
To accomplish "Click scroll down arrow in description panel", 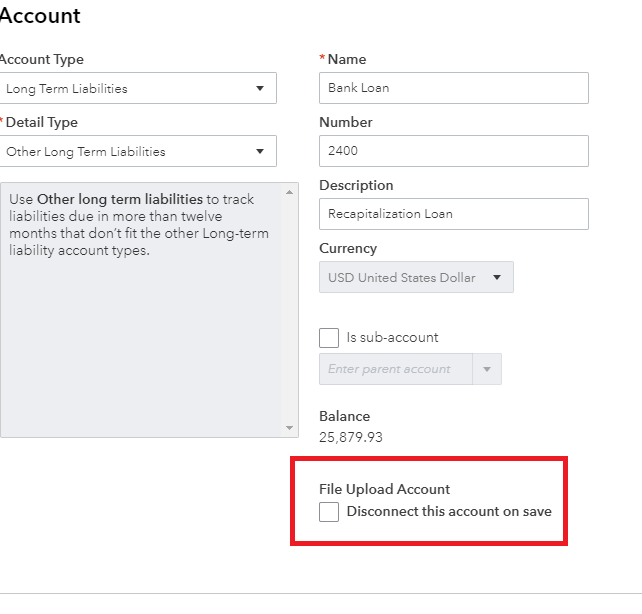I will coord(290,428).
